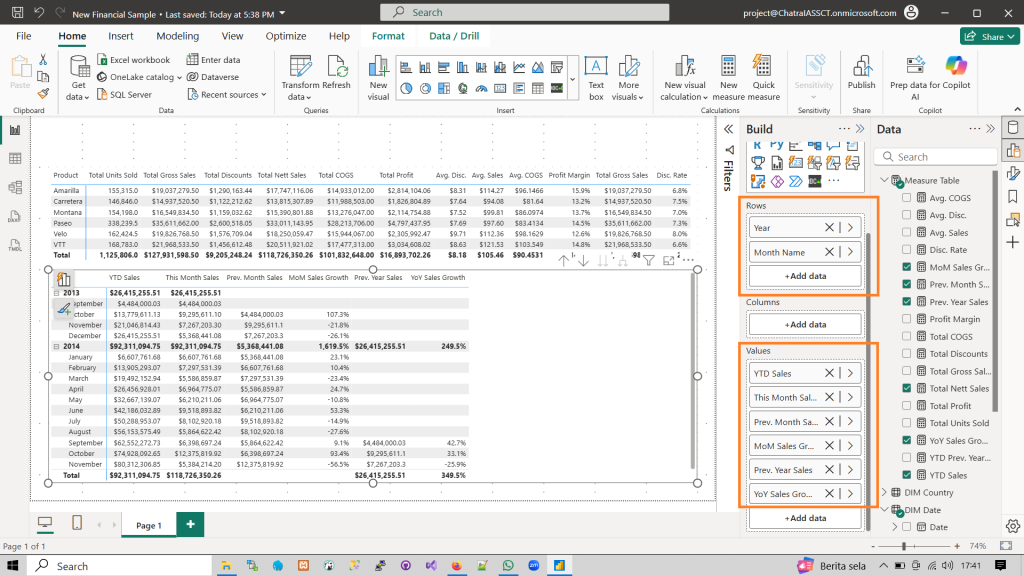Open the Get data dropdown
The width and height of the screenshot is (1024, 576).
pos(78,97)
